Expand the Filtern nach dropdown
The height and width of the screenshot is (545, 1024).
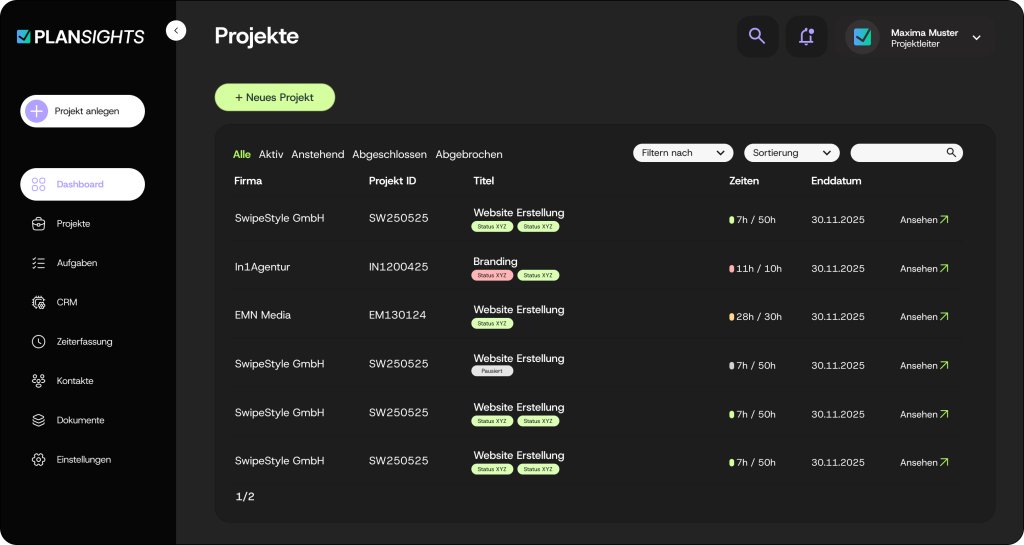click(683, 153)
